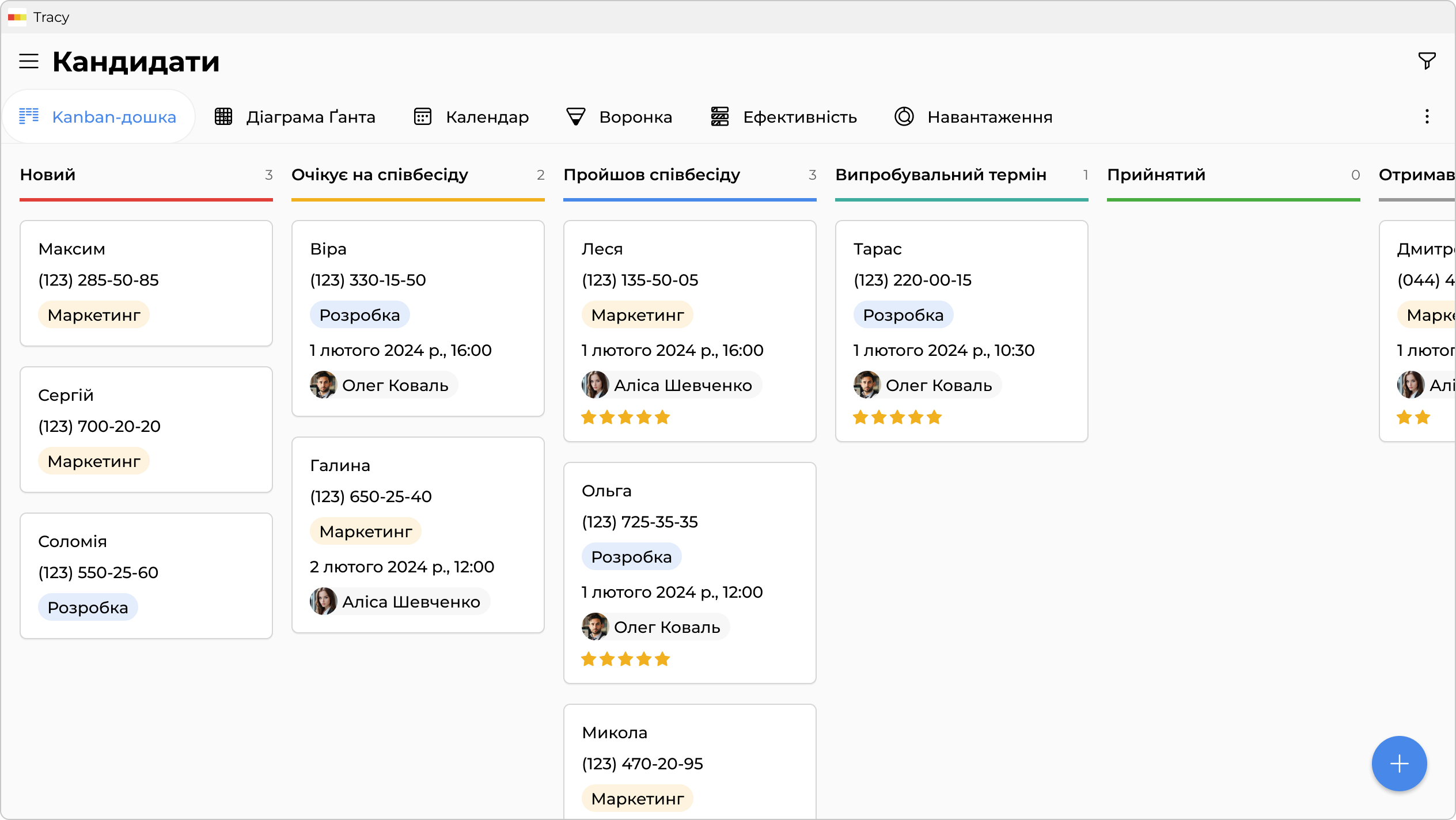
Task: Open the Воронка funnel view
Action: (619, 117)
